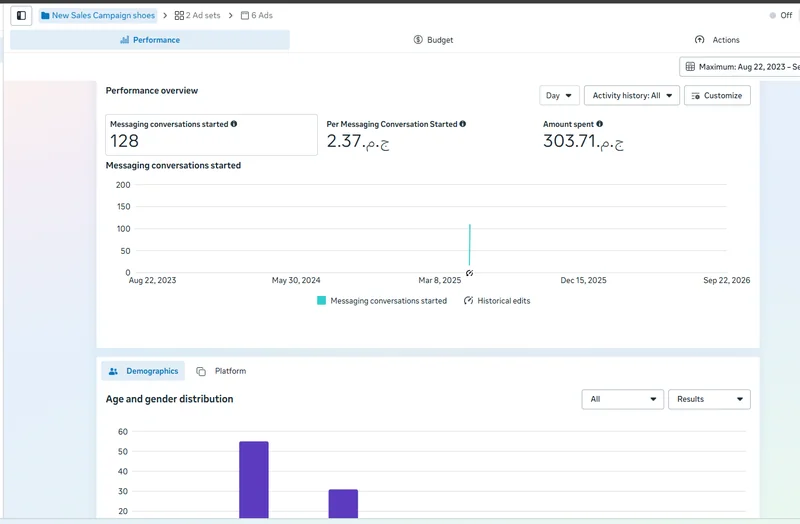800x524 pixels.
Task: Toggle Messaging conversations started legend label
Action: 389,301
